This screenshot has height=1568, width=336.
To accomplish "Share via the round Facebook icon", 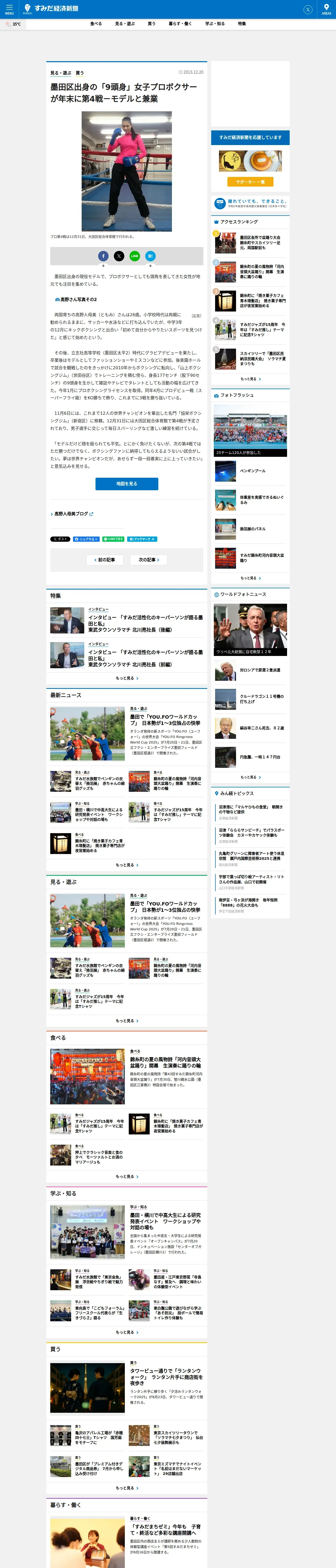I will tap(104, 256).
